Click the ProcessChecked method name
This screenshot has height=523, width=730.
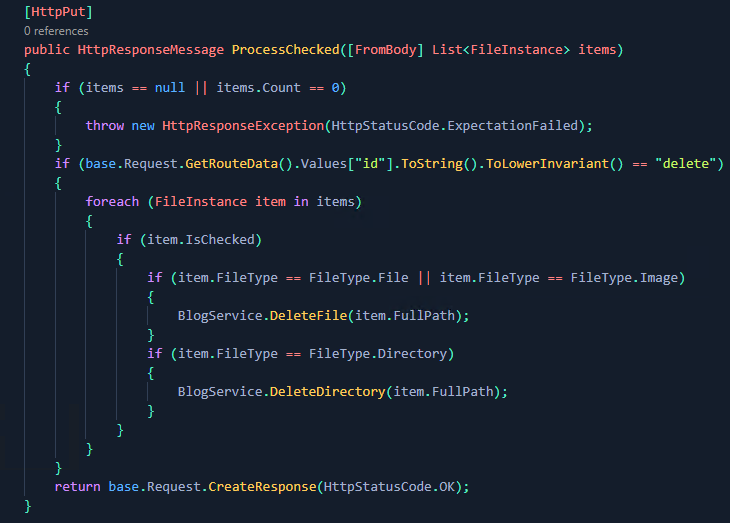pos(286,50)
